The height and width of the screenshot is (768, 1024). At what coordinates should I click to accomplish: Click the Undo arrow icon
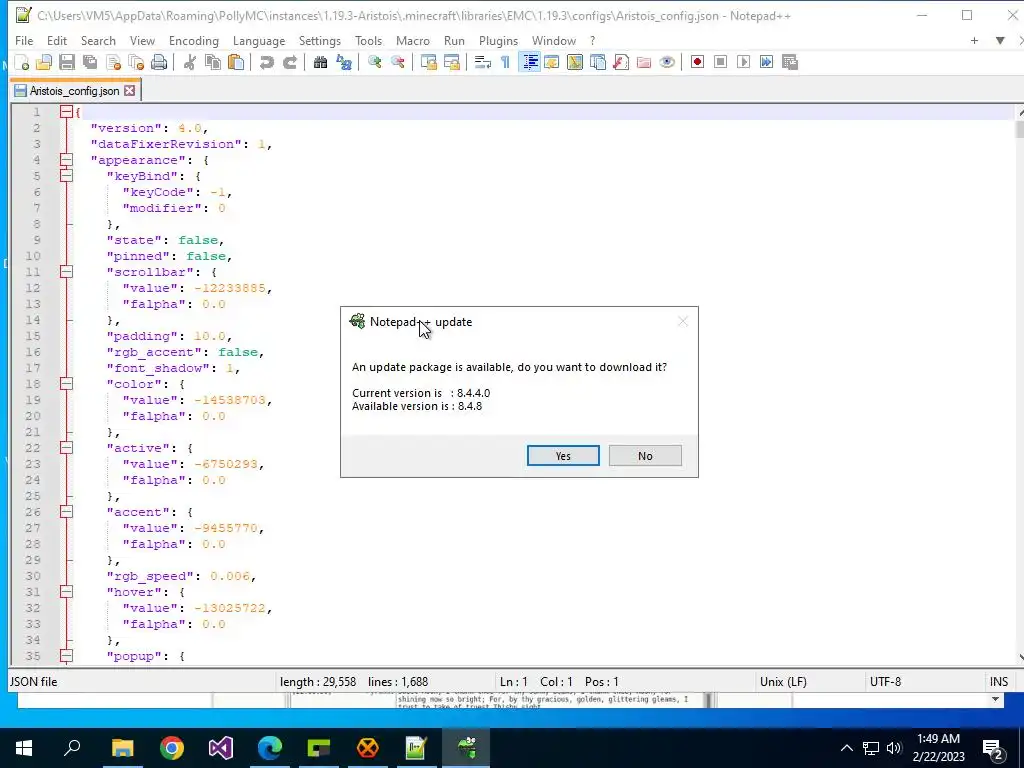click(266, 63)
